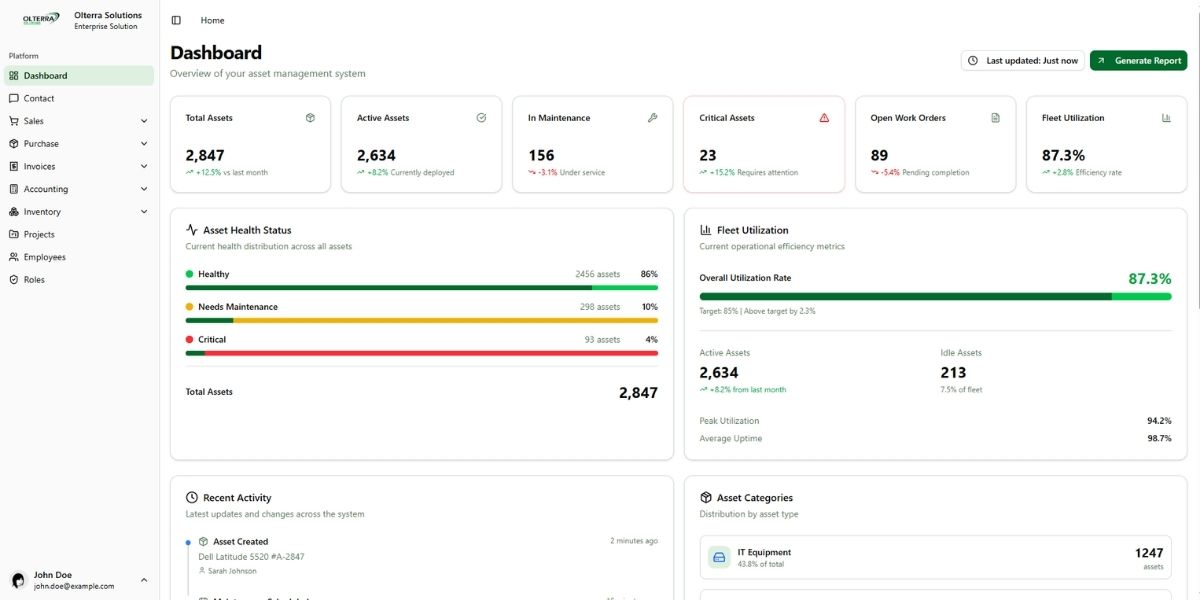Click the Employees people icon

[x=14, y=257]
